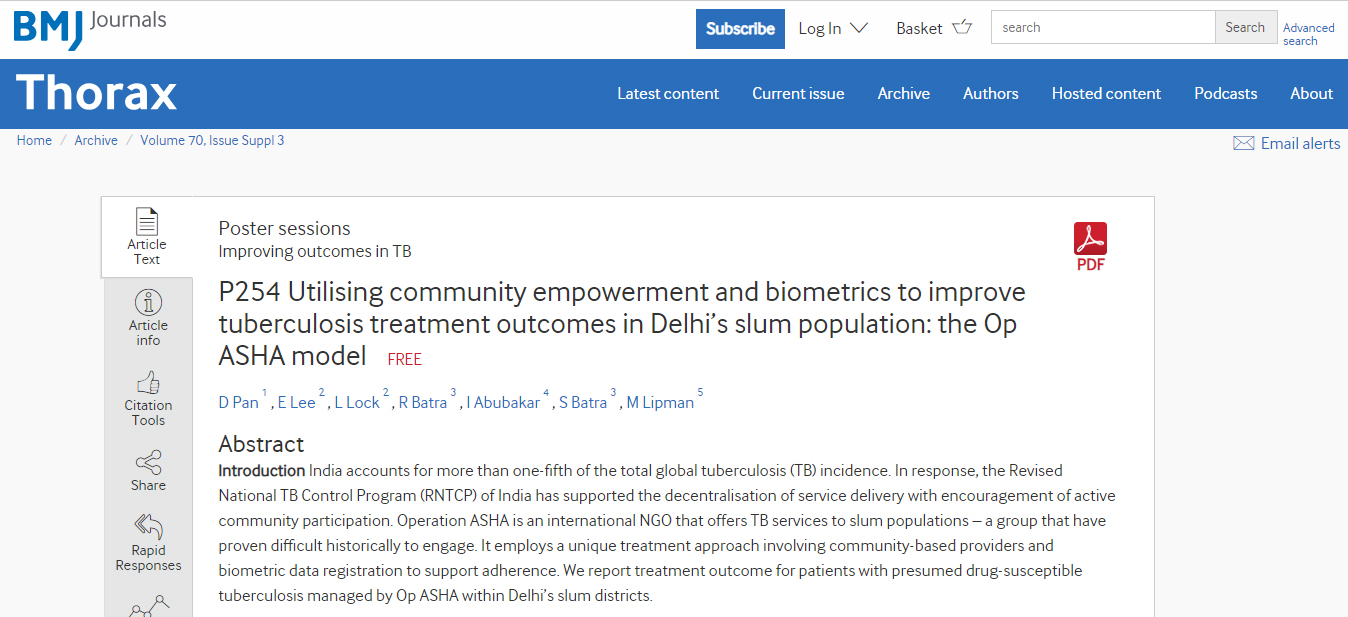Viewport: 1348px width, 617px height.
Task: Click the Share icon in sidebar
Action: coord(148,462)
